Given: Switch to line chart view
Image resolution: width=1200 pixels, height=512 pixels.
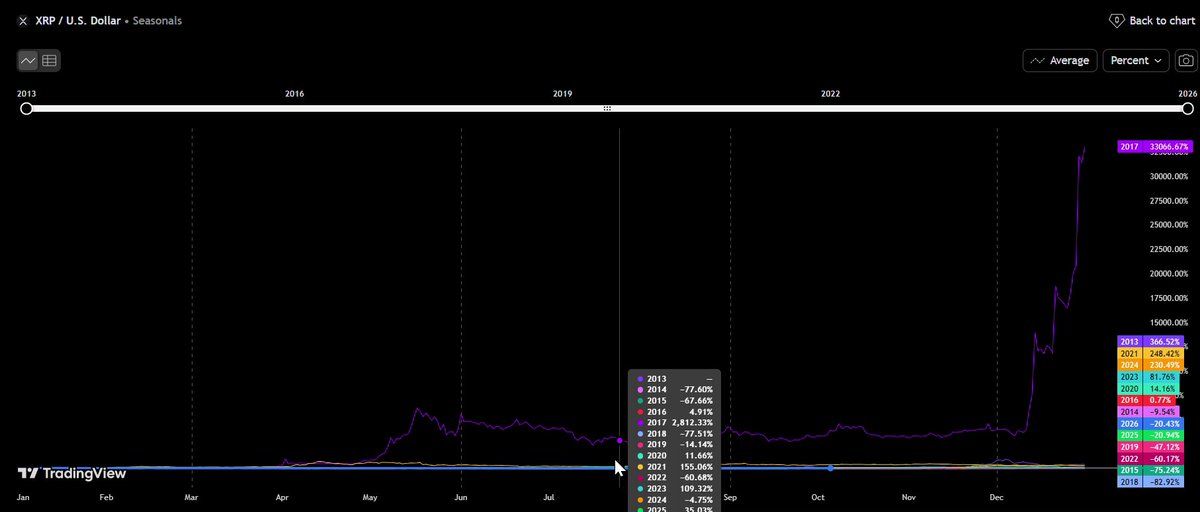Looking at the screenshot, I should click(28, 61).
